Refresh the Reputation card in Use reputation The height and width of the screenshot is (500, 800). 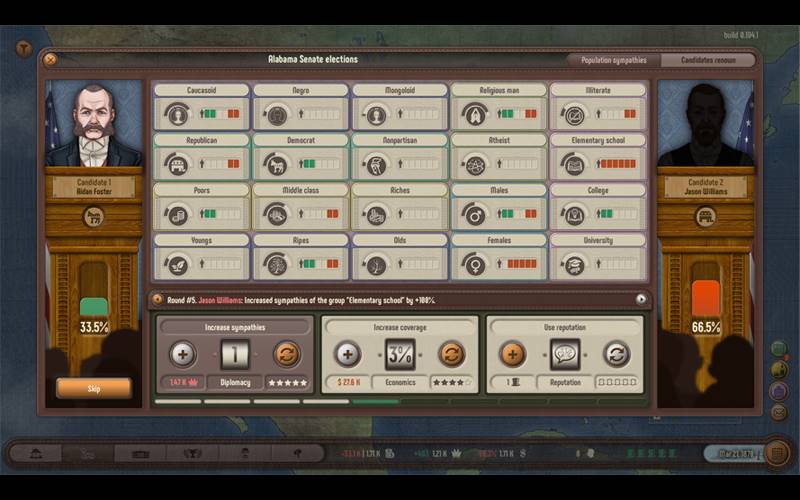tap(617, 354)
